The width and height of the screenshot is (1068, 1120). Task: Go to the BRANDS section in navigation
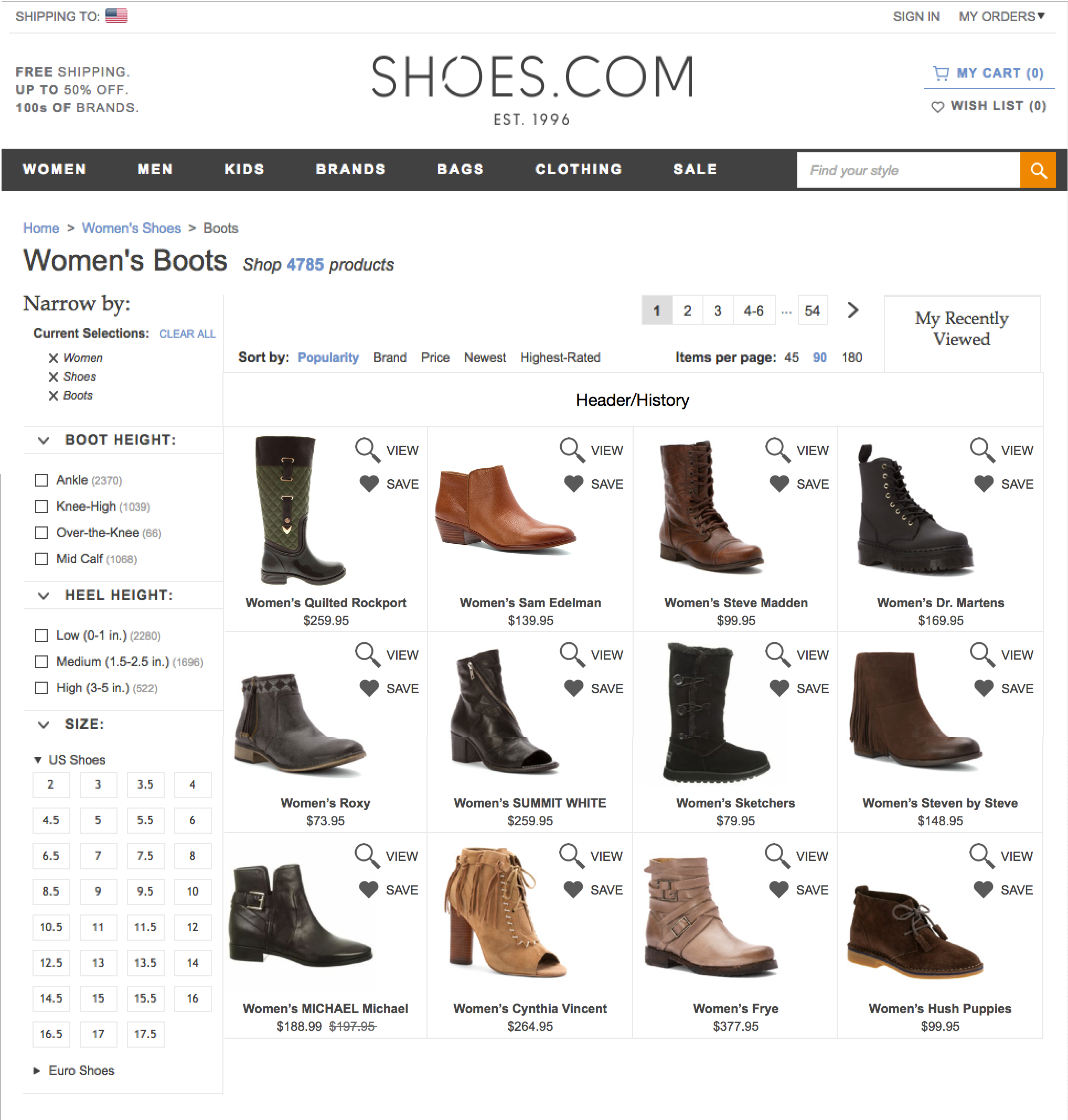pyautogui.click(x=351, y=169)
